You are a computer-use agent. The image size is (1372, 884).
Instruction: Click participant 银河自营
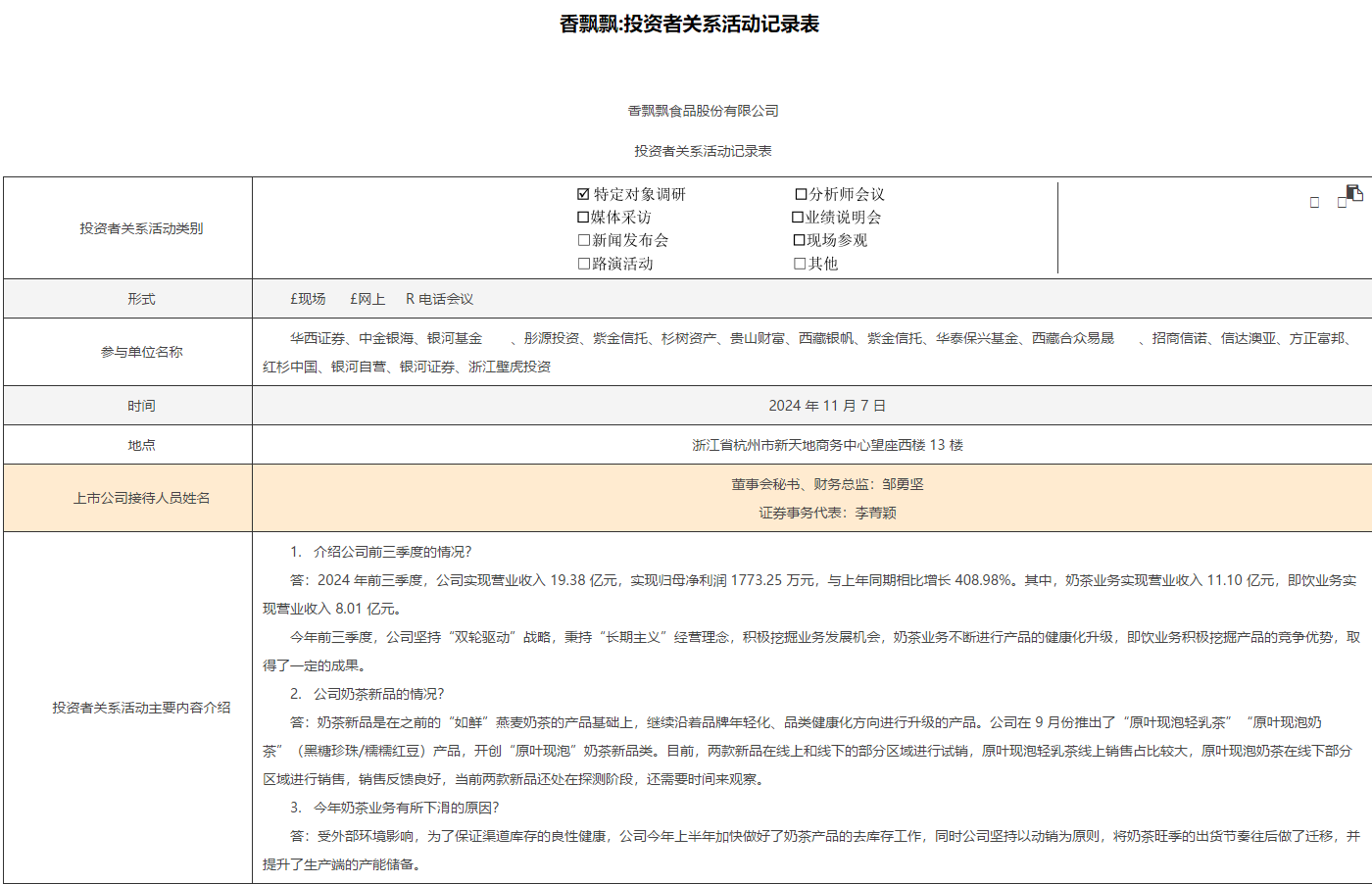coord(359,367)
